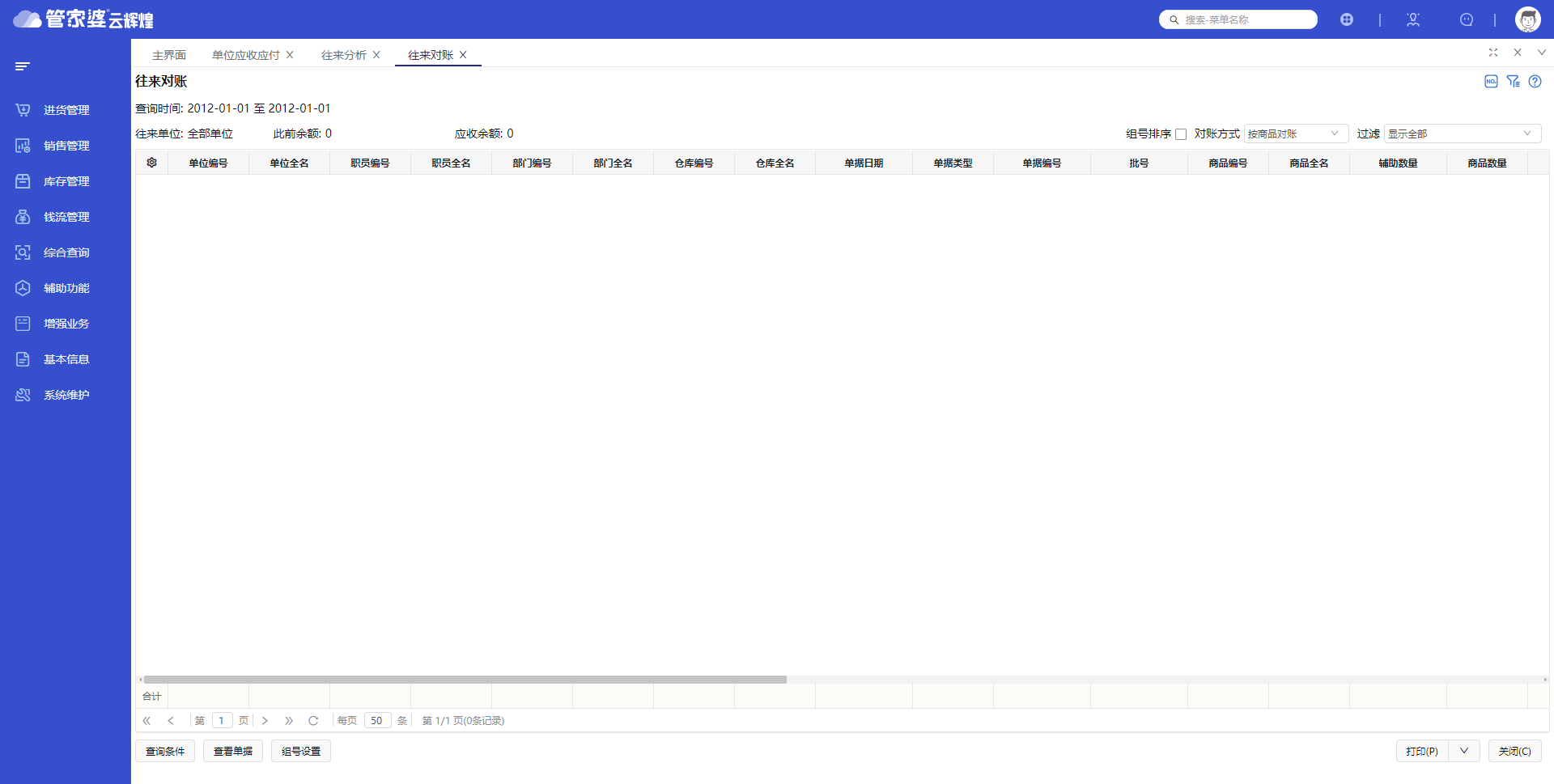Click the 搜索-菜单名称 search box

coord(1238,19)
